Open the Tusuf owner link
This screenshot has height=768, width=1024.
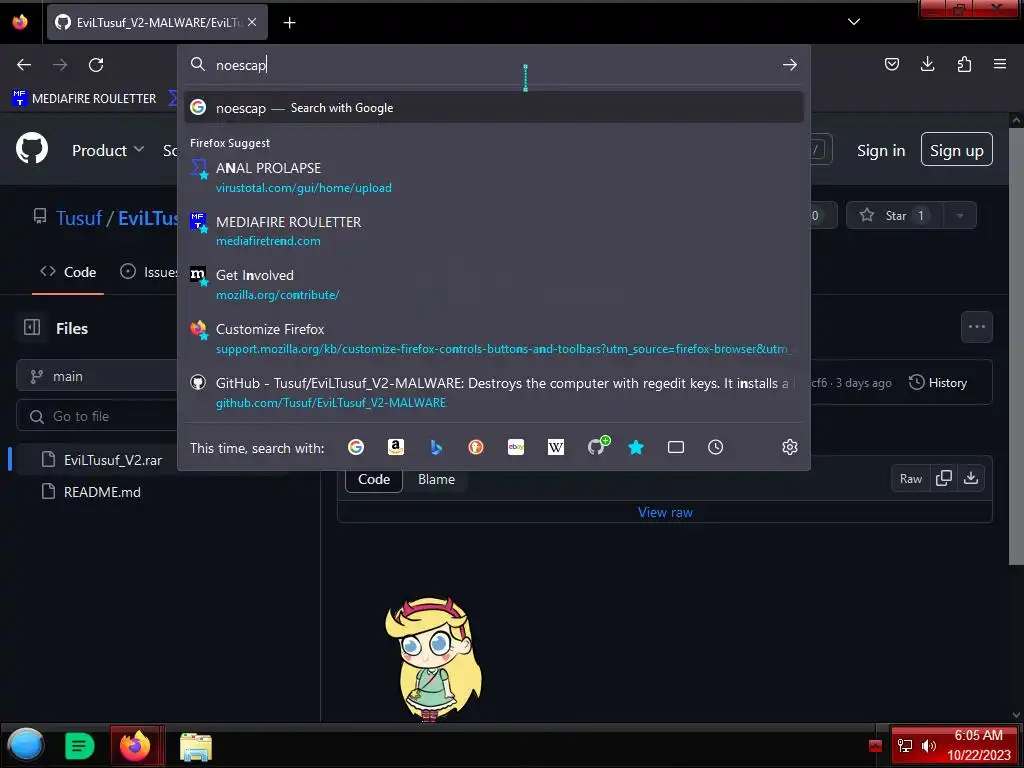[x=79, y=217]
